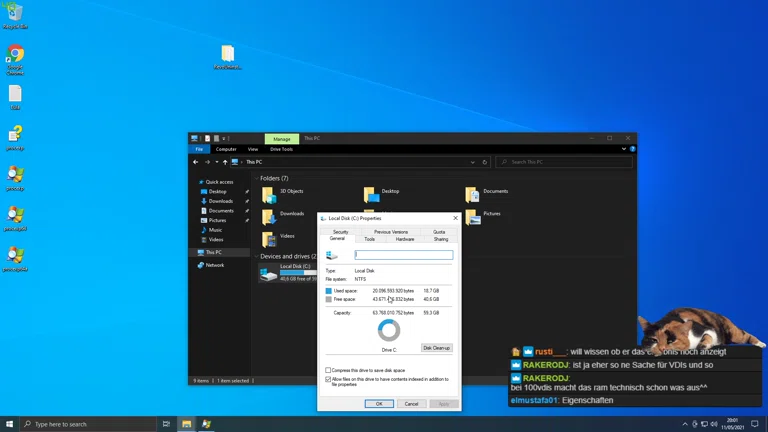Open Task View on the taskbar
Screen dimensions: 768x432
click(x=167, y=424)
